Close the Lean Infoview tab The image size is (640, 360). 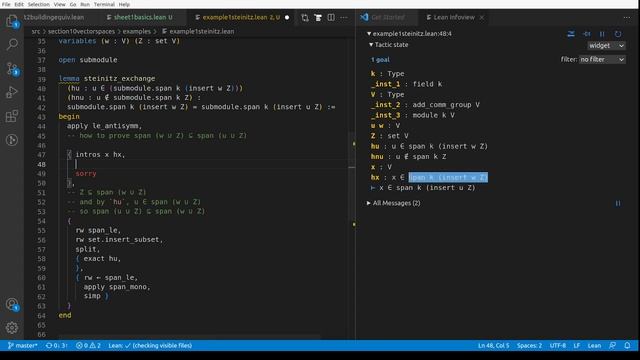482,18
